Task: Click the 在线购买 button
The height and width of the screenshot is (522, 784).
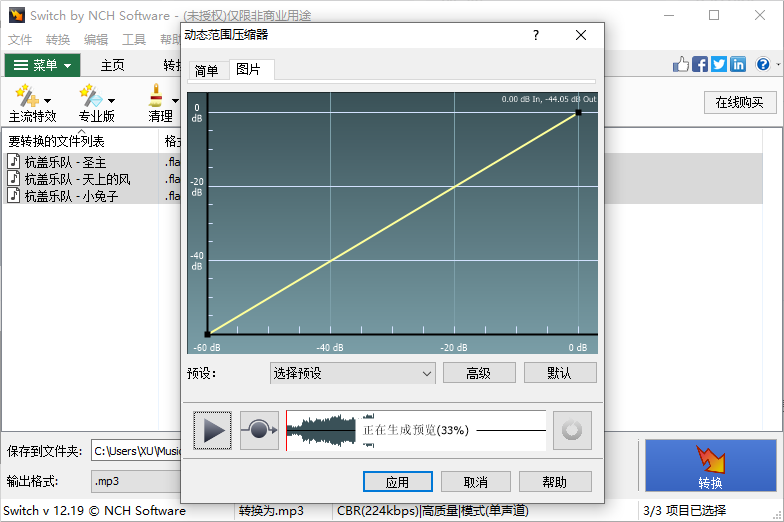Action: point(740,102)
